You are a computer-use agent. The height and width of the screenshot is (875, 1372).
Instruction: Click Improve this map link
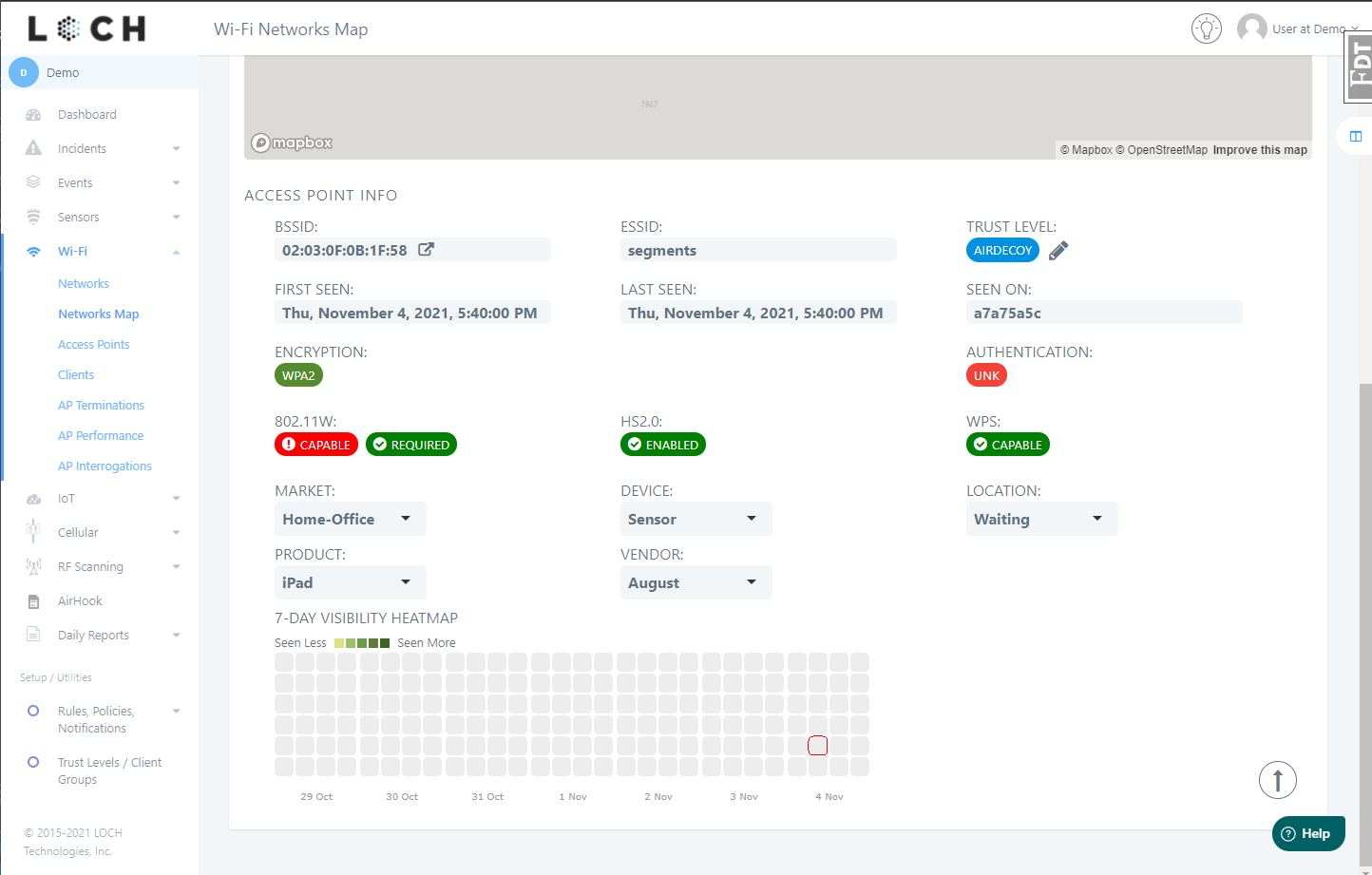pyautogui.click(x=1260, y=150)
